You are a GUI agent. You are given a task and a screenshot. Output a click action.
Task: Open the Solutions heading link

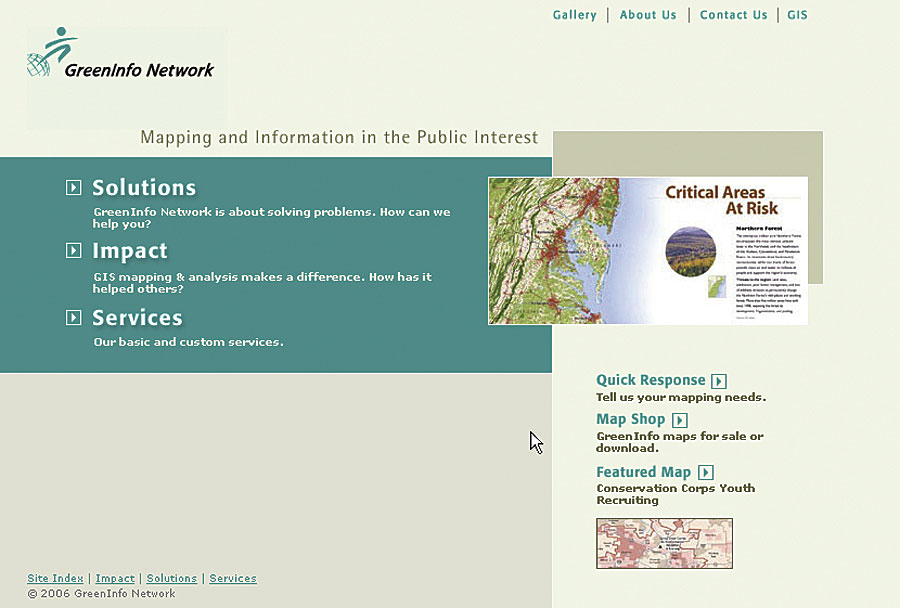(144, 188)
